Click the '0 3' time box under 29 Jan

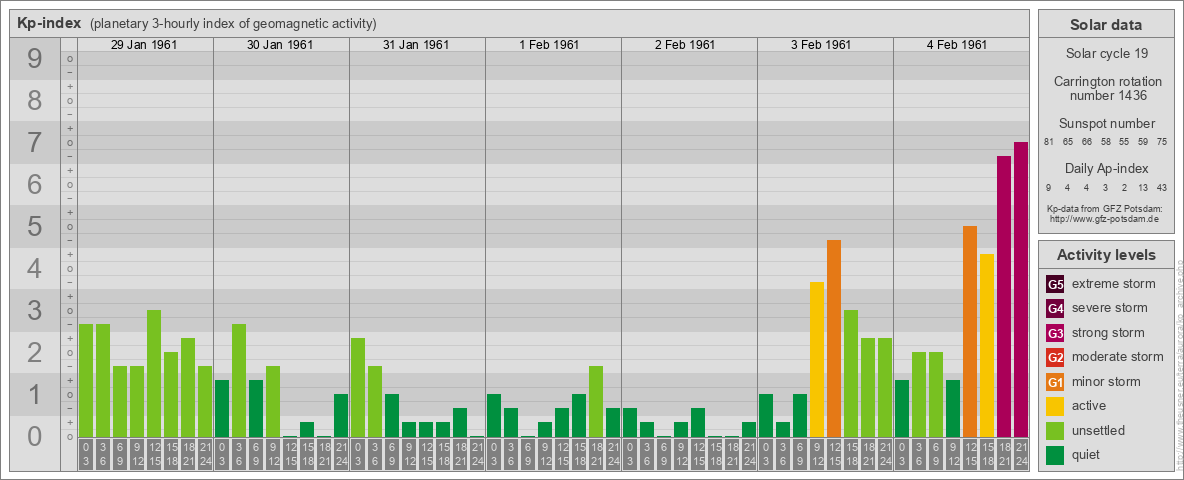(86, 456)
